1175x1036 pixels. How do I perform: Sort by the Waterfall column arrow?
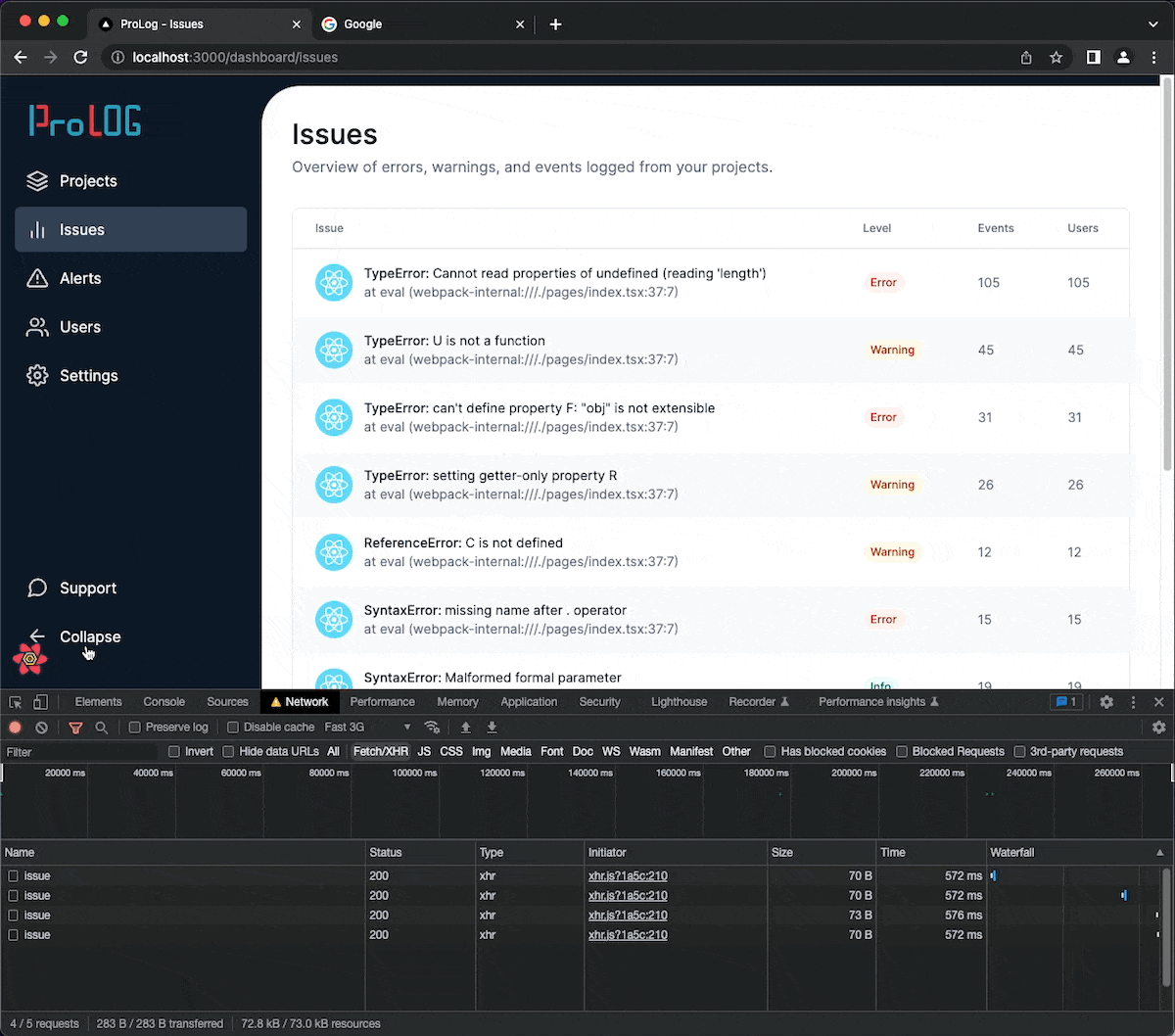point(1160,853)
